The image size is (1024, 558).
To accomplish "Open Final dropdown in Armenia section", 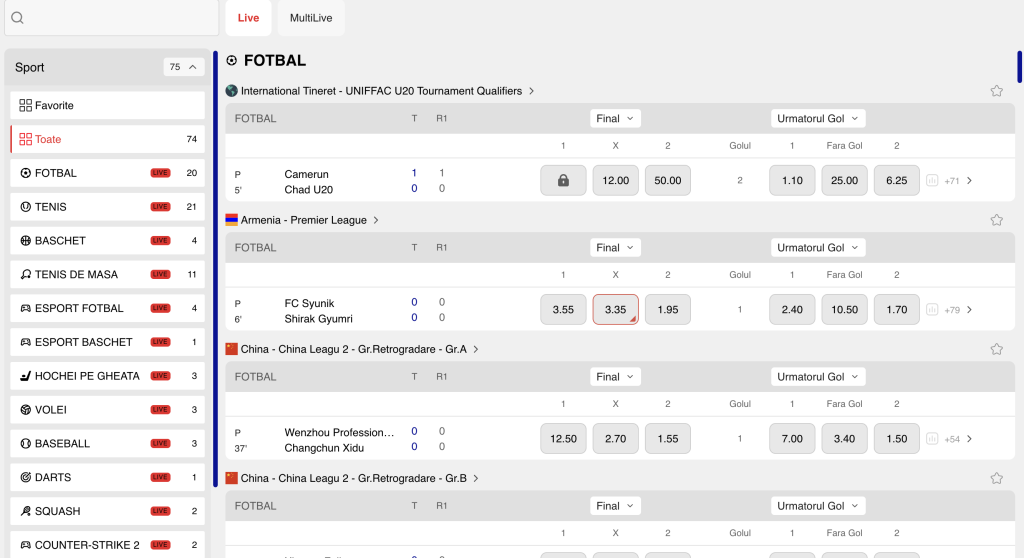I will click(615, 248).
